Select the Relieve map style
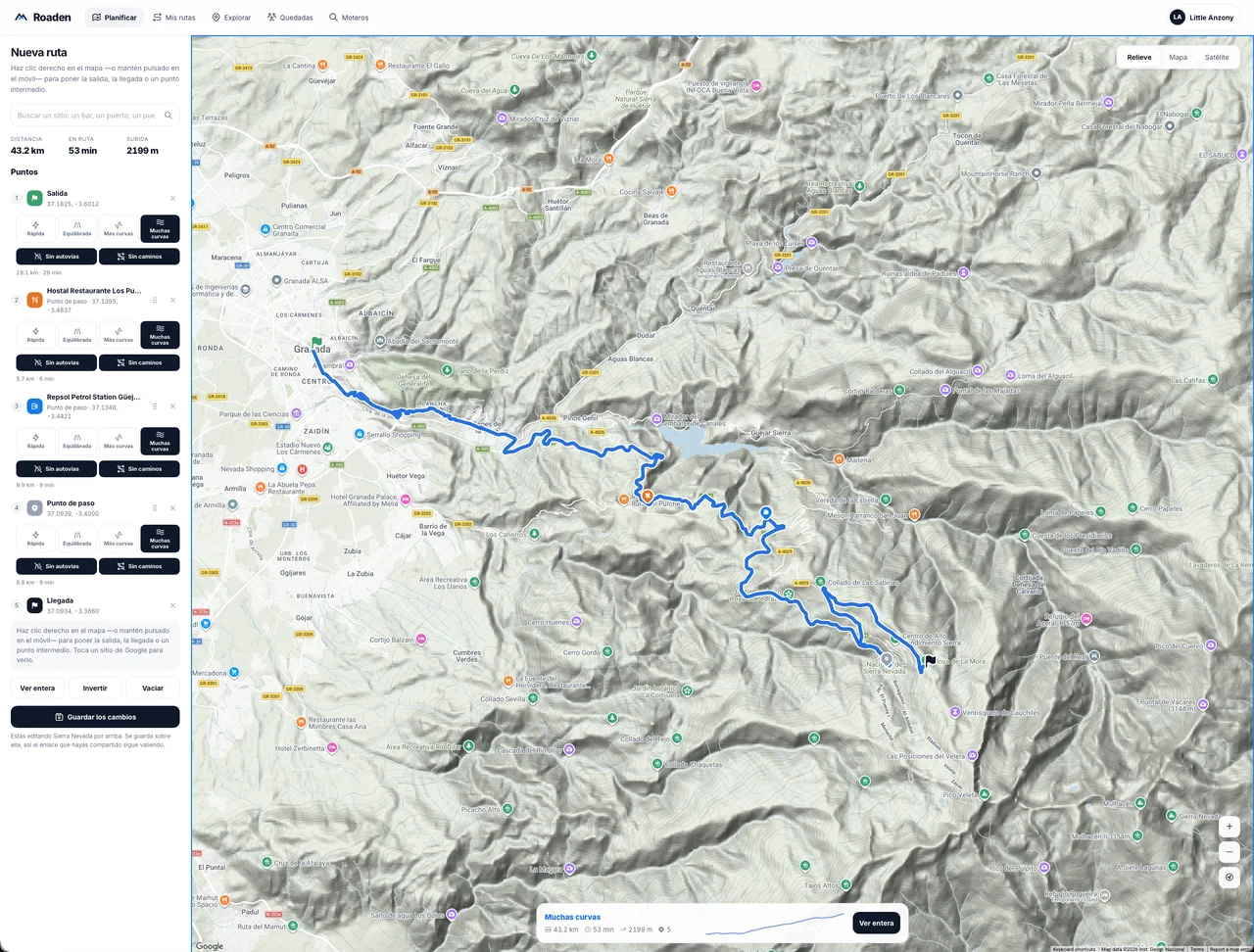Image resolution: width=1254 pixels, height=952 pixels. click(x=1139, y=57)
